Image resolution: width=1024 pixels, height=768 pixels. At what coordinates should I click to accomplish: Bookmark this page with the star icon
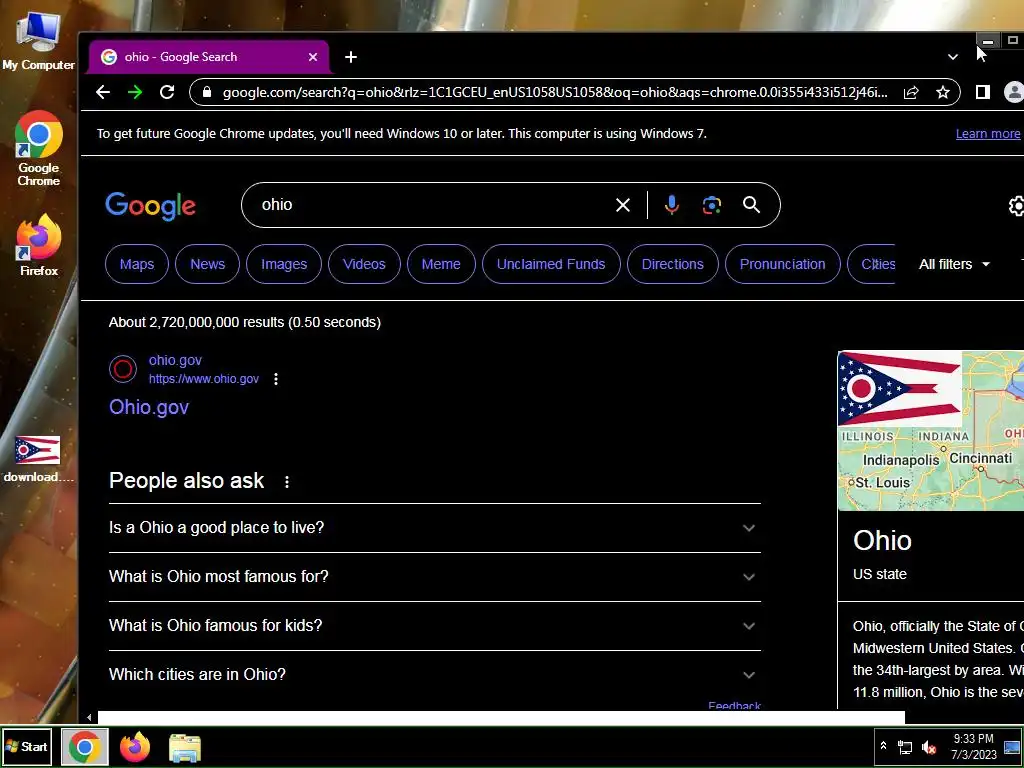(942, 92)
